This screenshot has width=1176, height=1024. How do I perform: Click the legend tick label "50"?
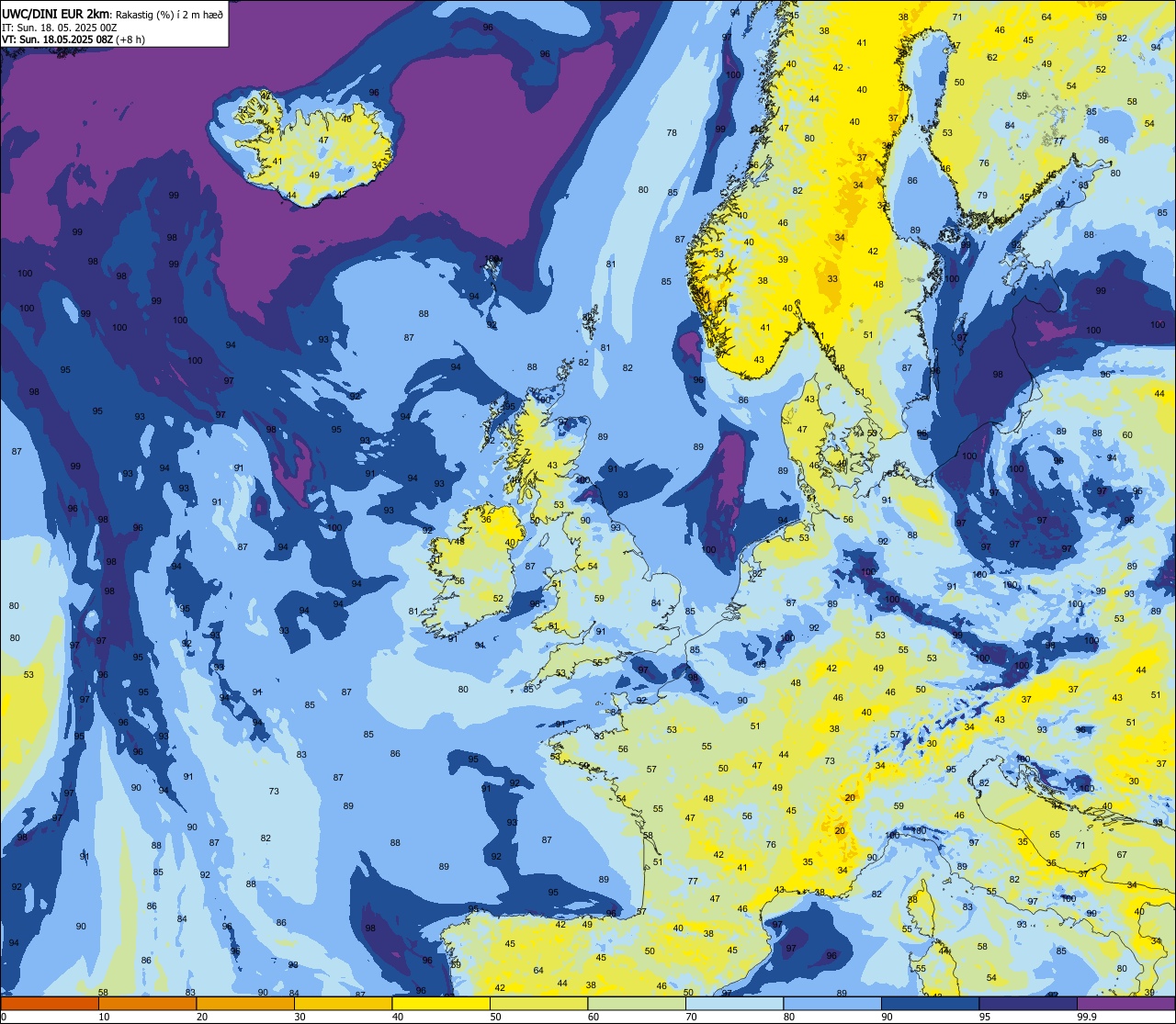pos(495,1017)
